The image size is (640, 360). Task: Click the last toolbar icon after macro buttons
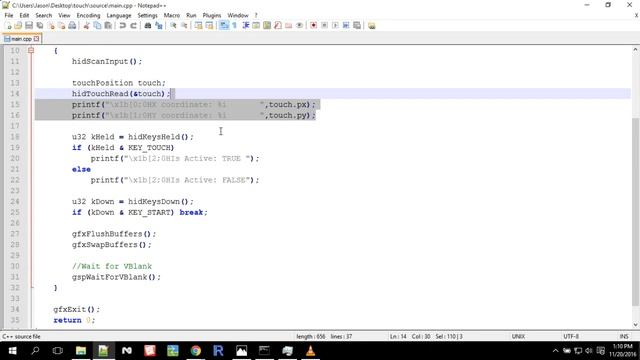(371, 25)
